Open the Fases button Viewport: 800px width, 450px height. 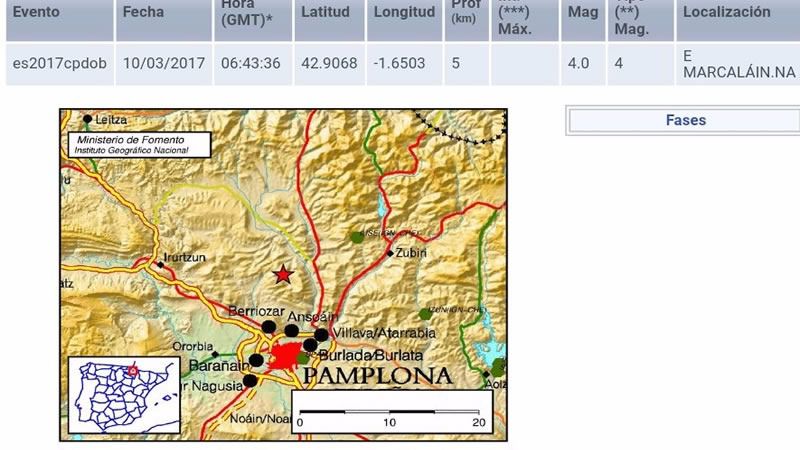[685, 120]
